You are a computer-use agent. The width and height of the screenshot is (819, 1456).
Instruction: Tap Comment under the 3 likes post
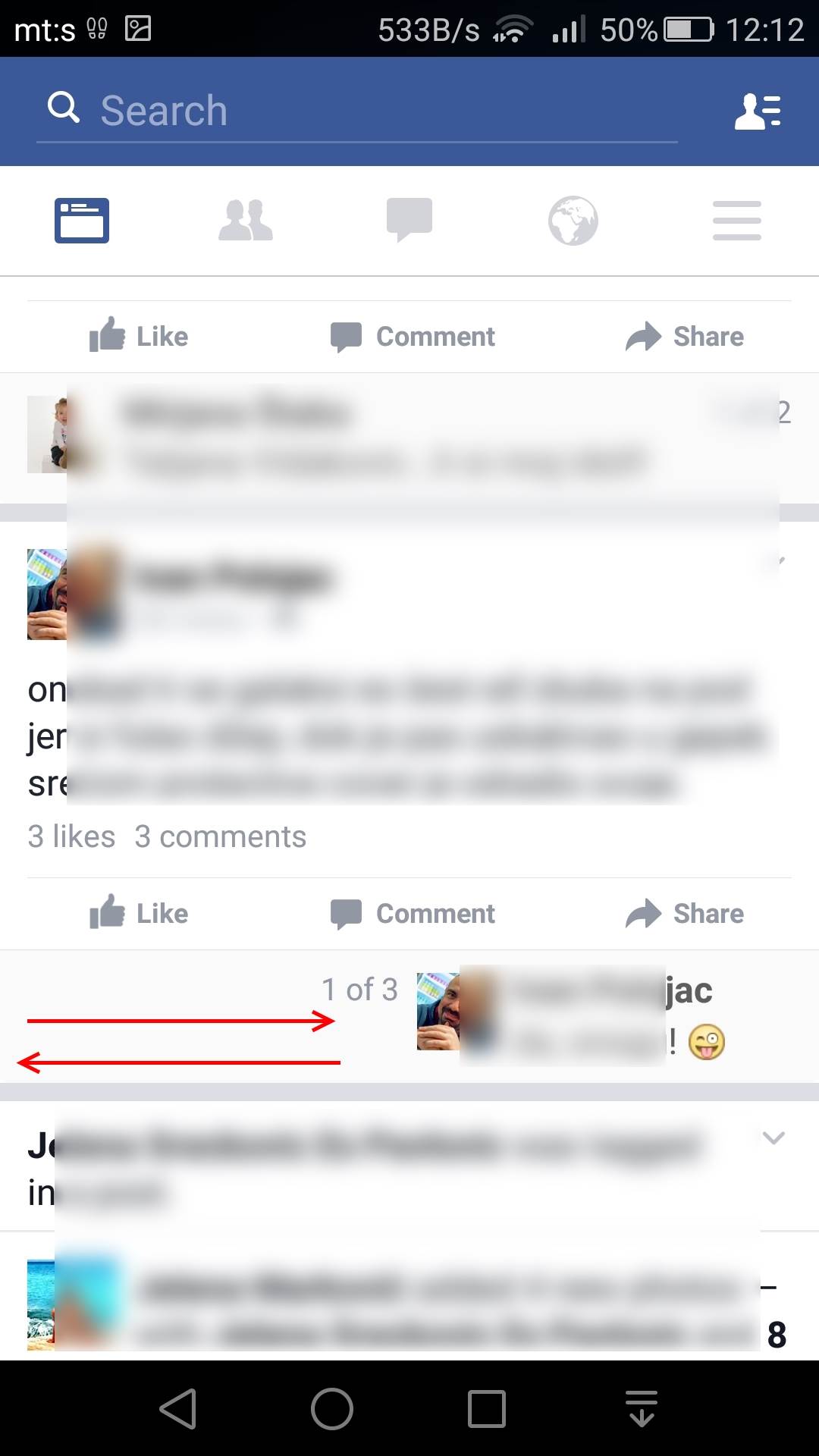(x=413, y=913)
